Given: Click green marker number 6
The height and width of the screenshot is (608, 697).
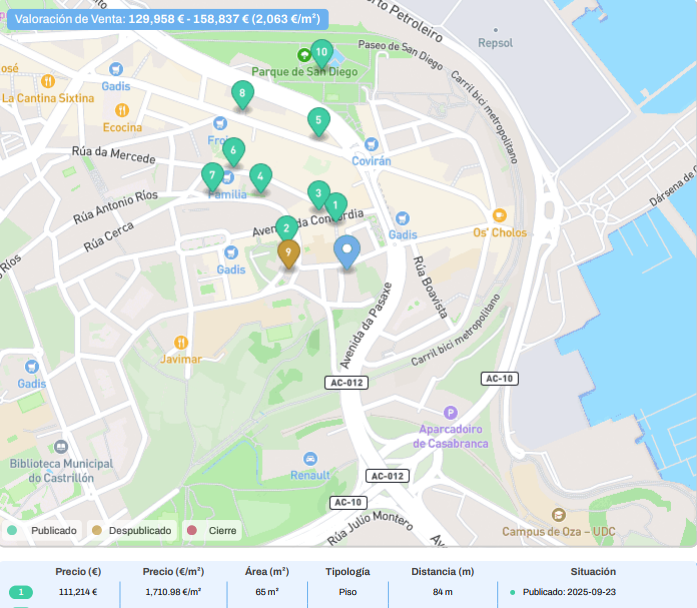Looking at the screenshot, I should (x=233, y=151).
